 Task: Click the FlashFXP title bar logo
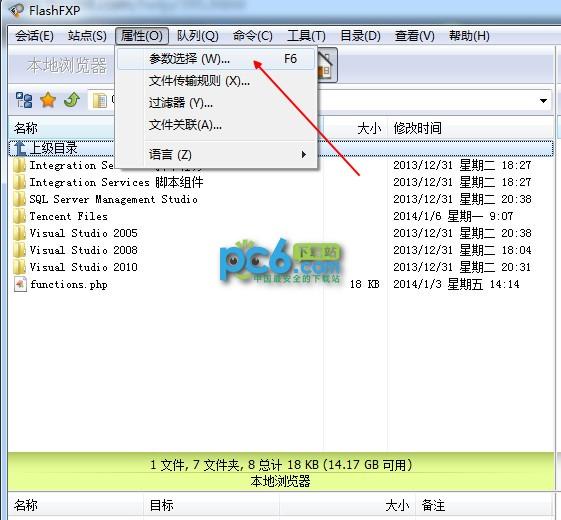16,10
